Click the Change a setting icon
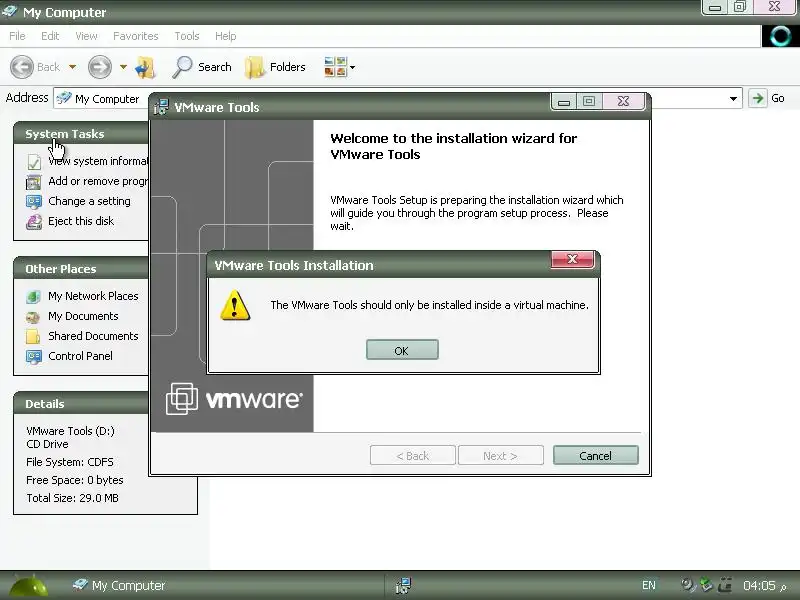This screenshot has width=800, height=600. [34, 202]
